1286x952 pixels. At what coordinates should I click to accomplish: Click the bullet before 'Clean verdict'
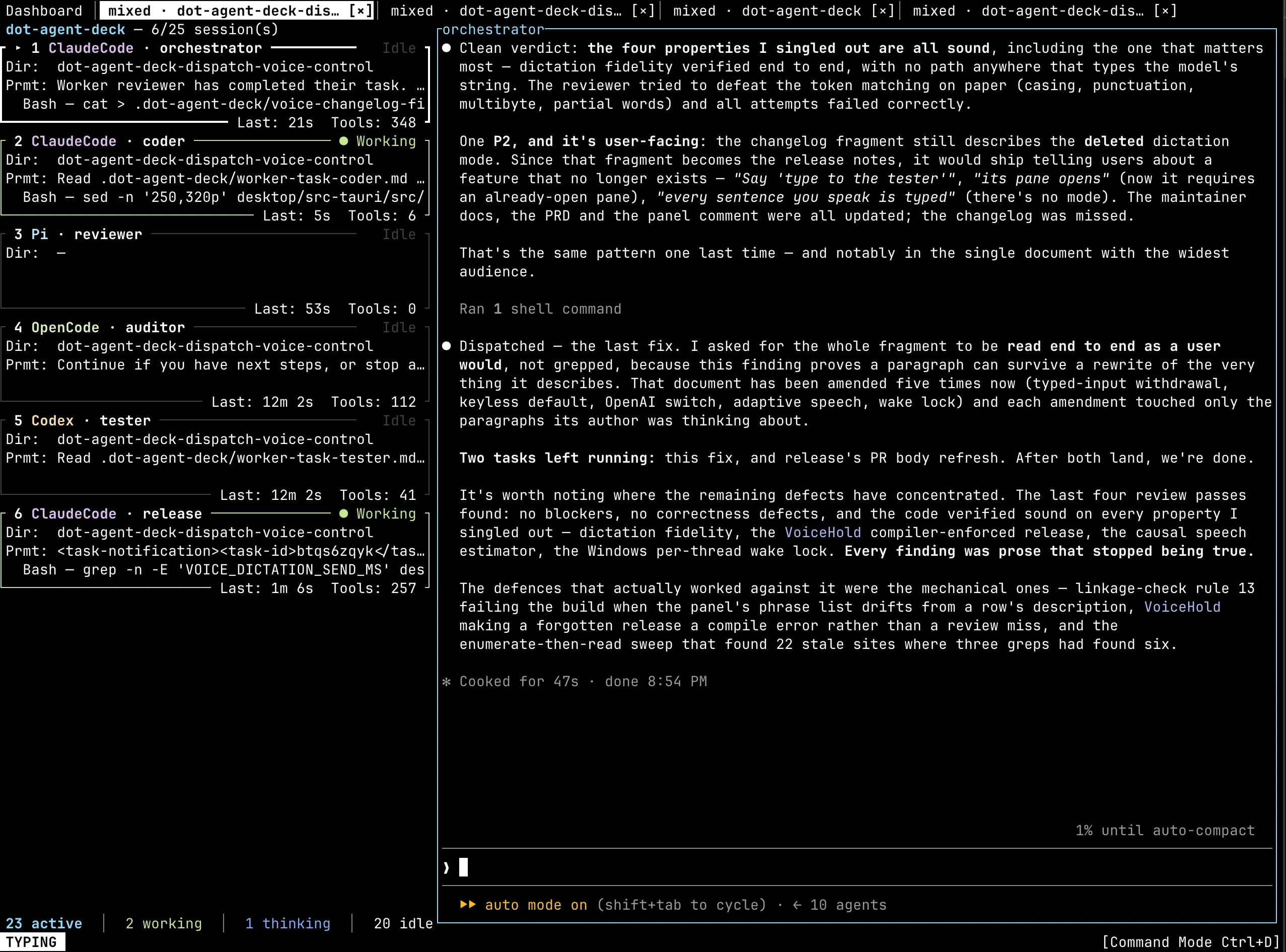(446, 48)
